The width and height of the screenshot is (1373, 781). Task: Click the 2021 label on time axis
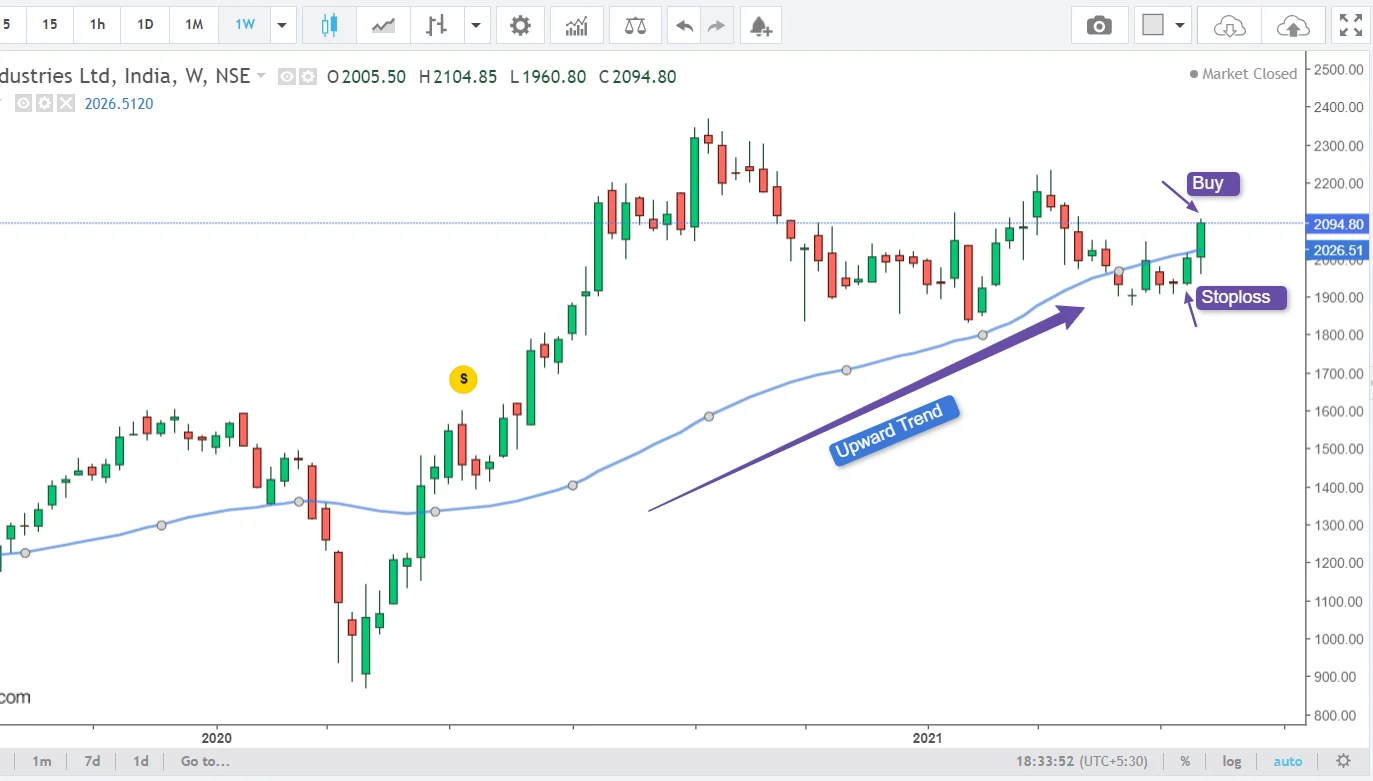pyautogui.click(x=927, y=738)
